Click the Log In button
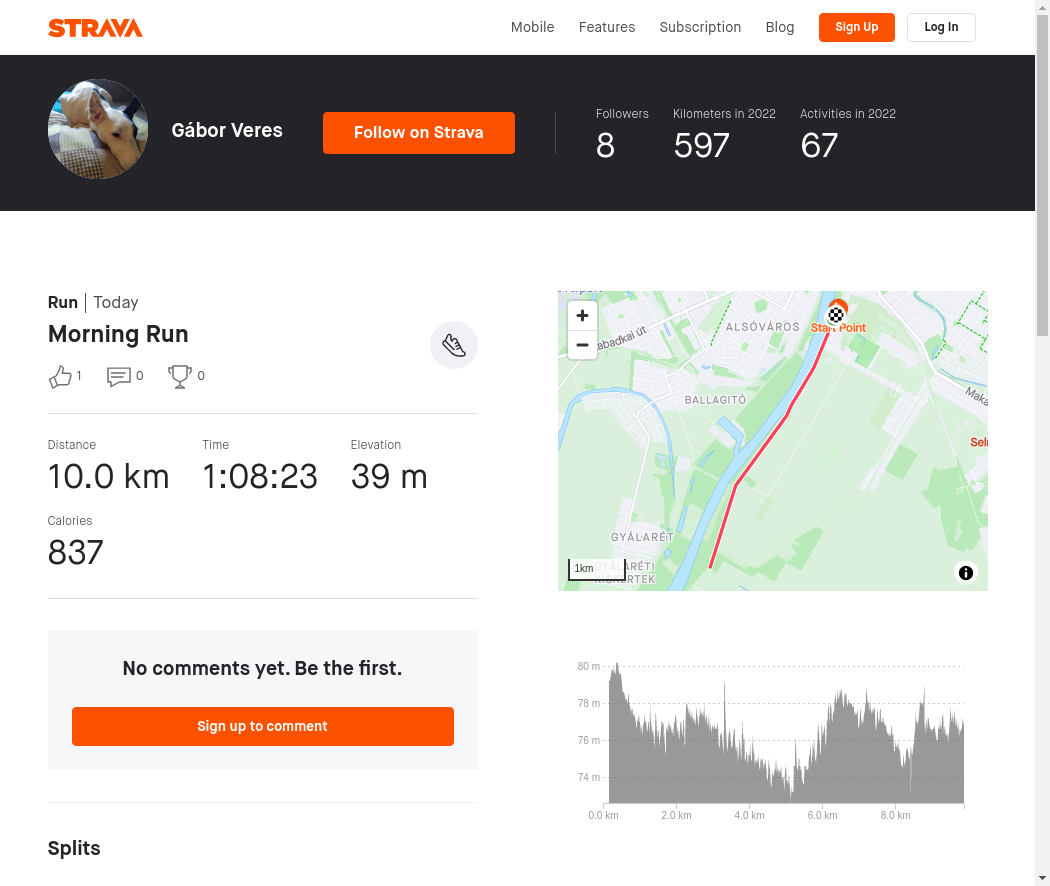Viewport: 1050px width, 886px height. (941, 27)
